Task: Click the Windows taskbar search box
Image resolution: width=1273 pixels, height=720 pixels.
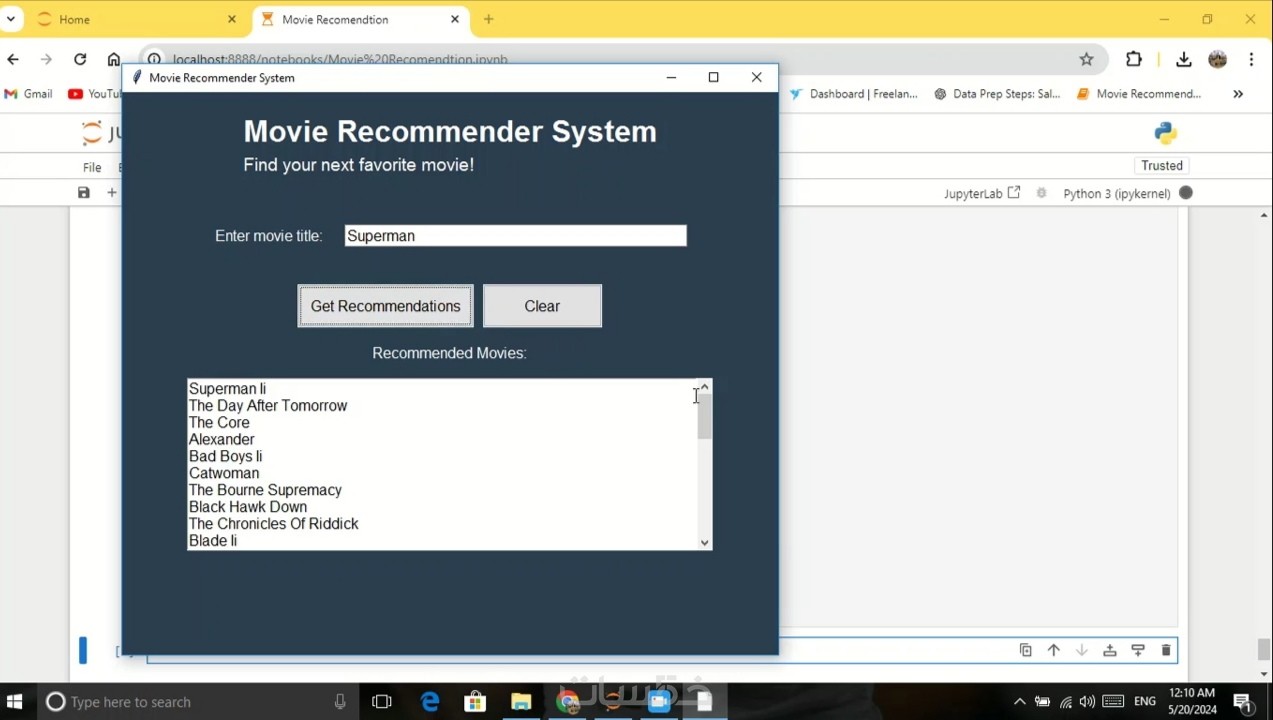Action: pyautogui.click(x=197, y=702)
